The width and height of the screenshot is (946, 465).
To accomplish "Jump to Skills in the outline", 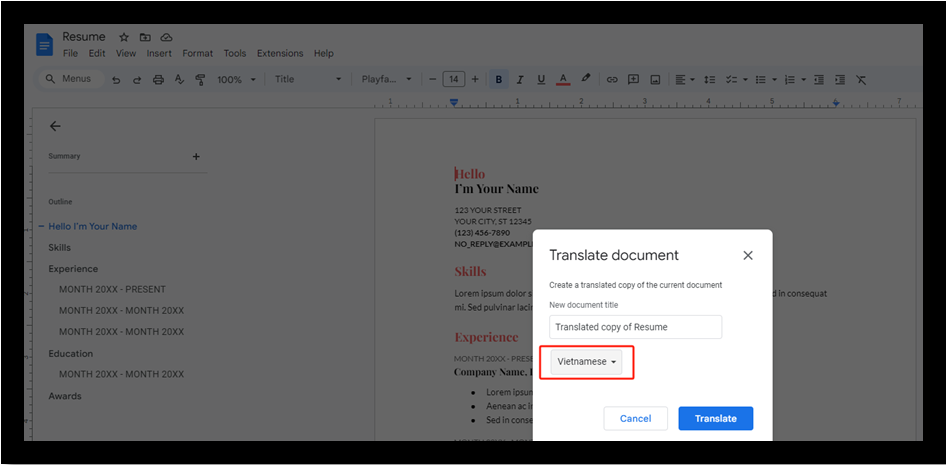I will (x=60, y=247).
